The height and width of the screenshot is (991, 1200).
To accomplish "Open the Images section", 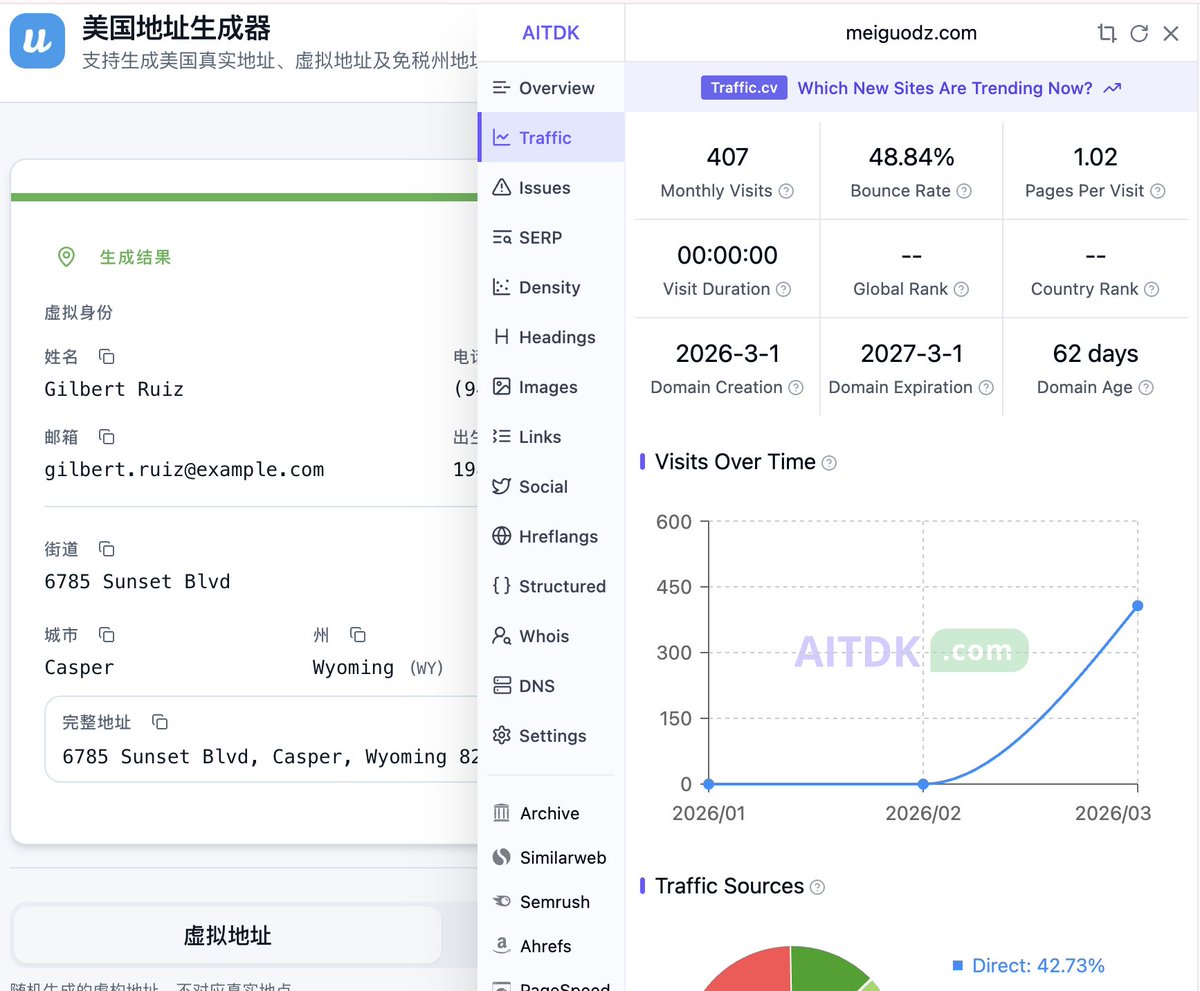I will point(551,387).
